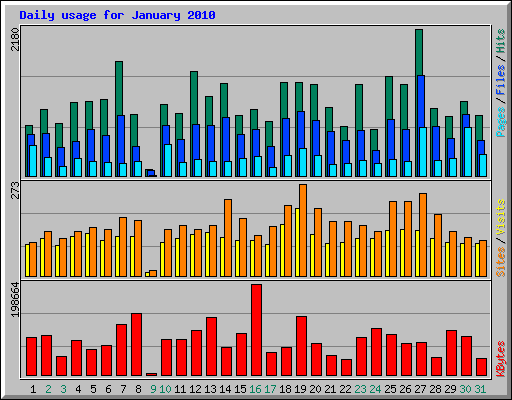Select day 21 on the x-axis
The width and height of the screenshot is (512, 400).
330,389
